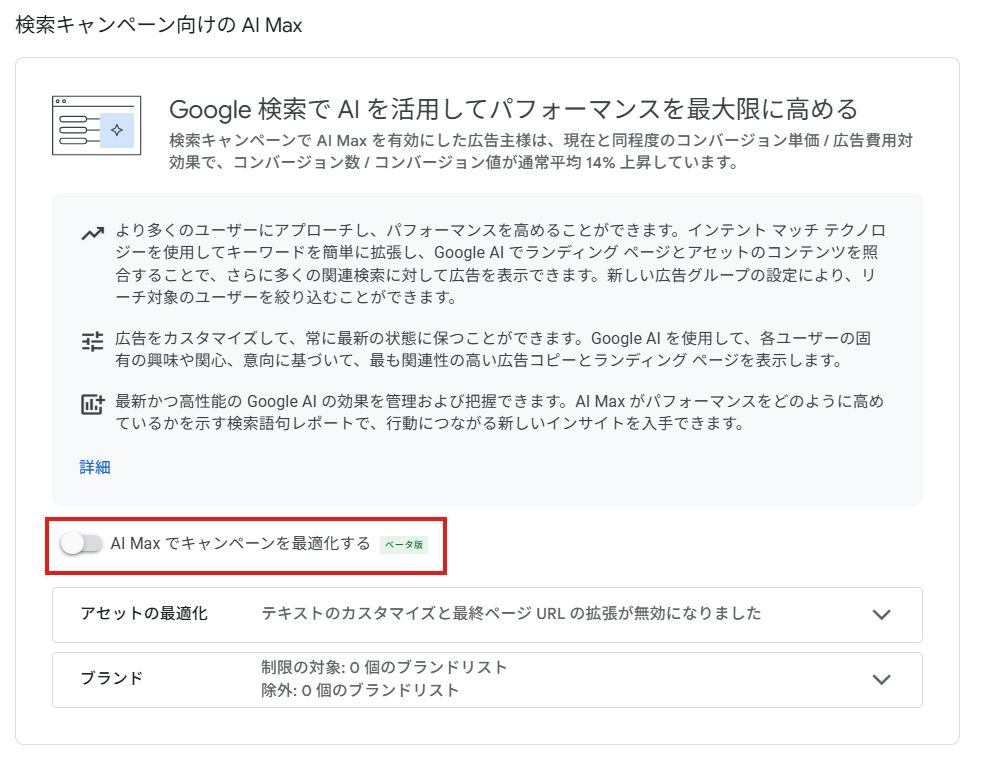Click the Google 検索で AI を活用 headline

pyautogui.click(x=513, y=109)
